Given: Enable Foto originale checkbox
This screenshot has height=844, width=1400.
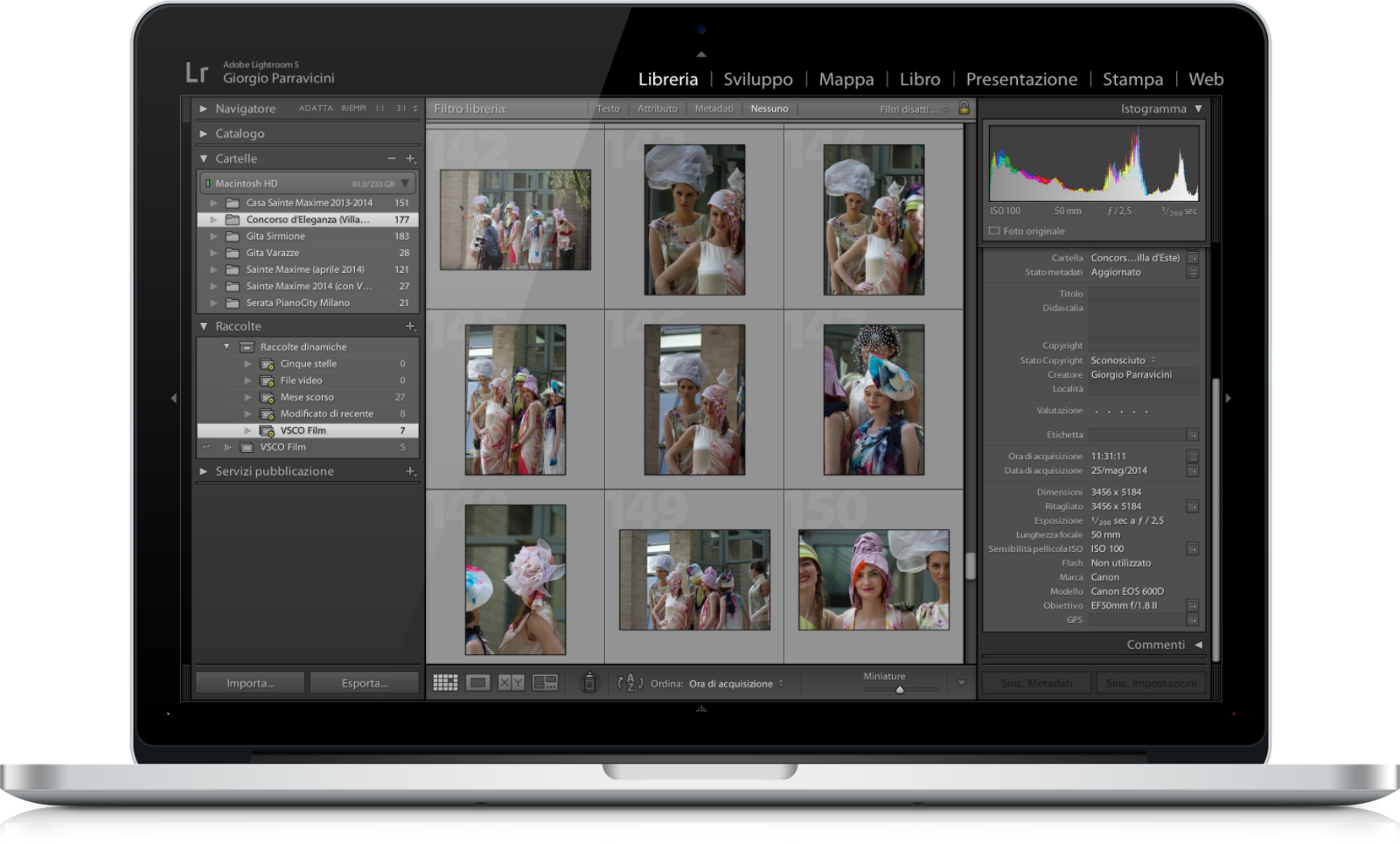Looking at the screenshot, I should click(x=994, y=231).
